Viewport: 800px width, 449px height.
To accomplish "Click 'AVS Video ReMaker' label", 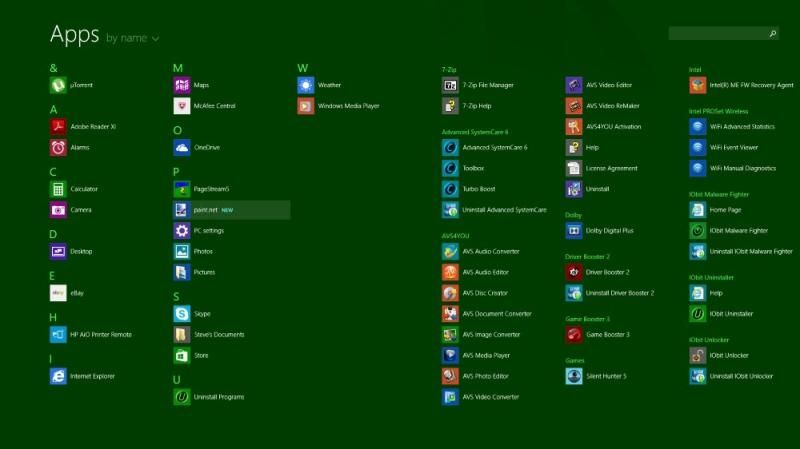I will (x=612, y=106).
